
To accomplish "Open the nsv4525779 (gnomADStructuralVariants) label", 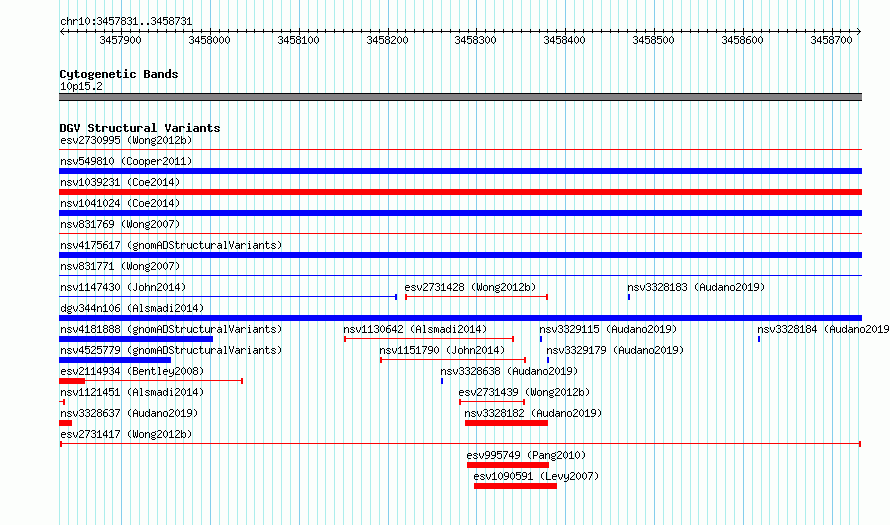I will coord(171,350).
